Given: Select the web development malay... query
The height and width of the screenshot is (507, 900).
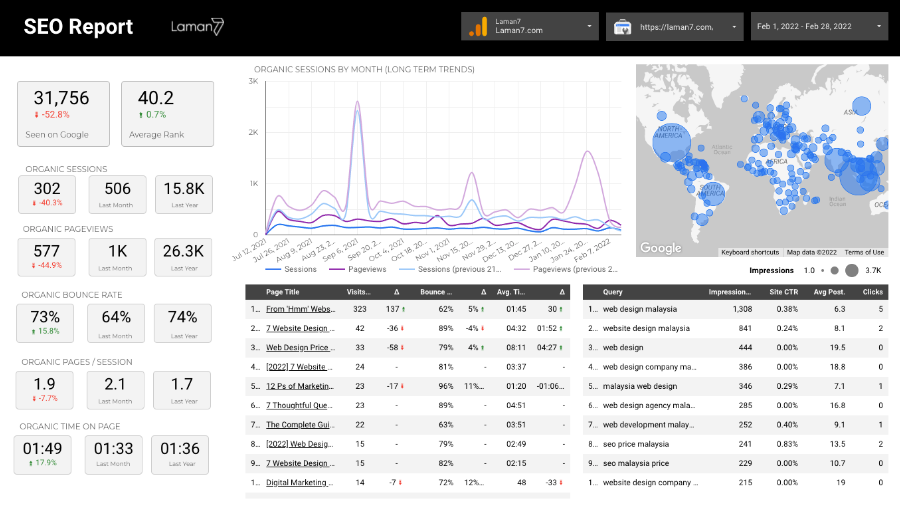Looking at the screenshot, I should 648,425.
